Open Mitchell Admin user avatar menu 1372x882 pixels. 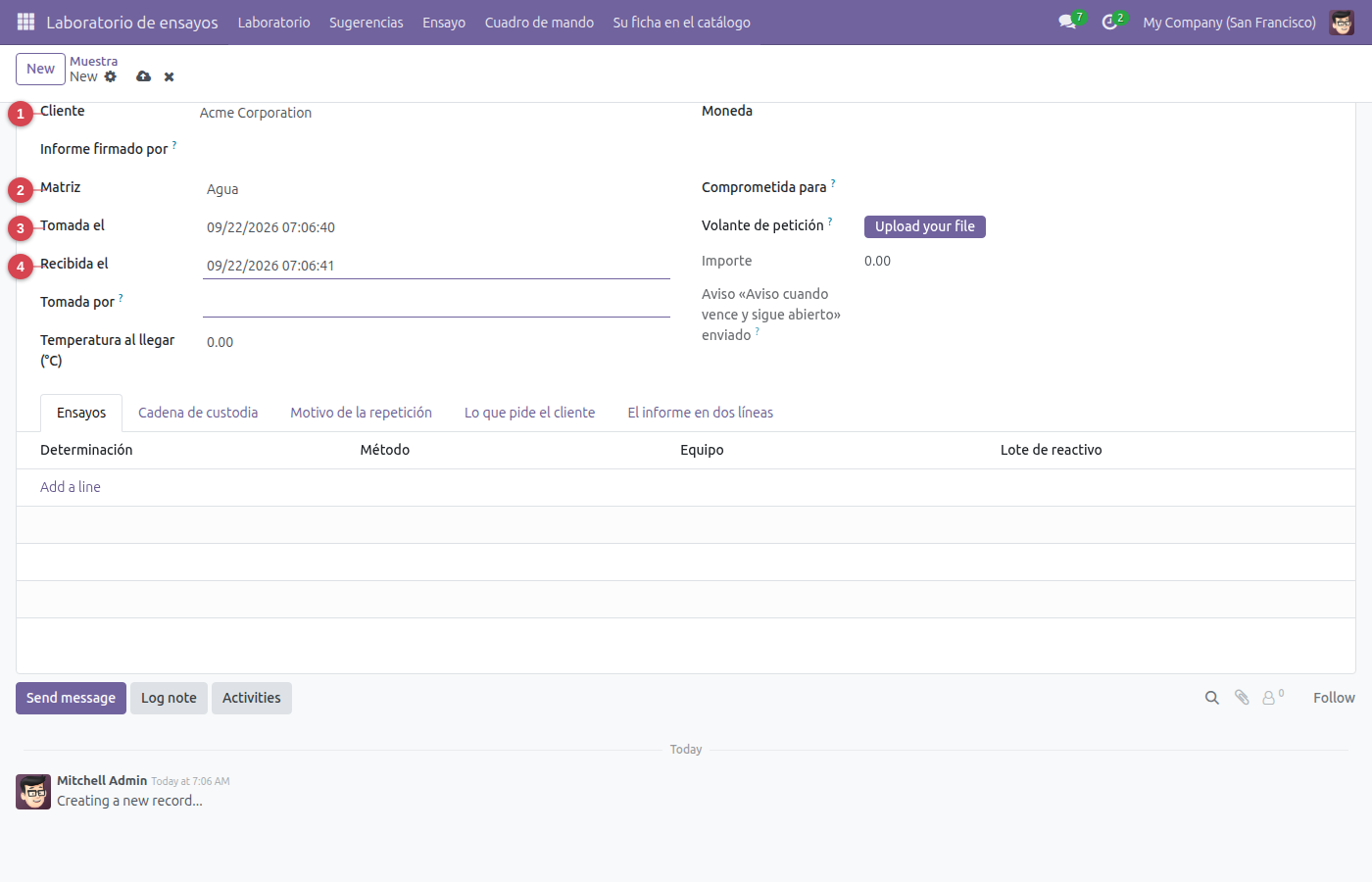[x=1342, y=22]
